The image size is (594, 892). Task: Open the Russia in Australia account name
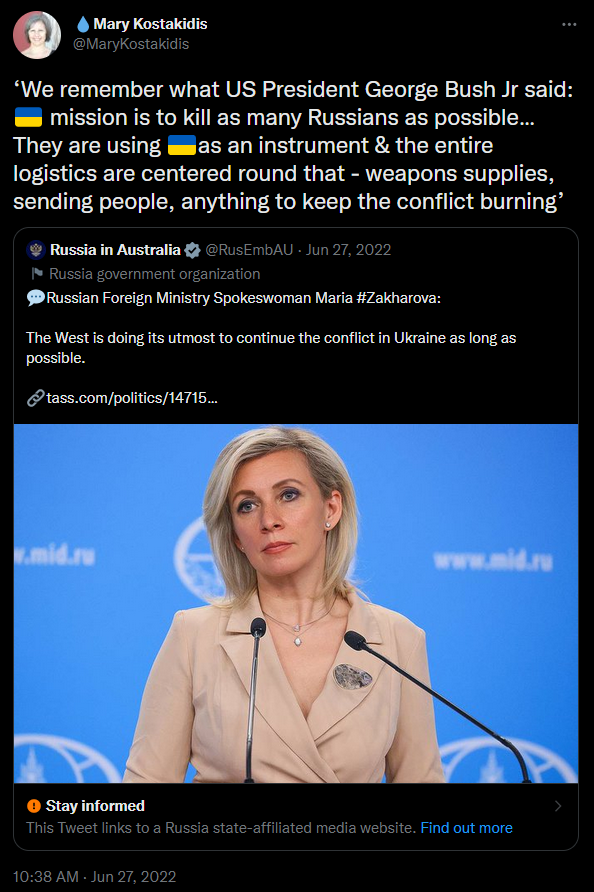(115, 250)
